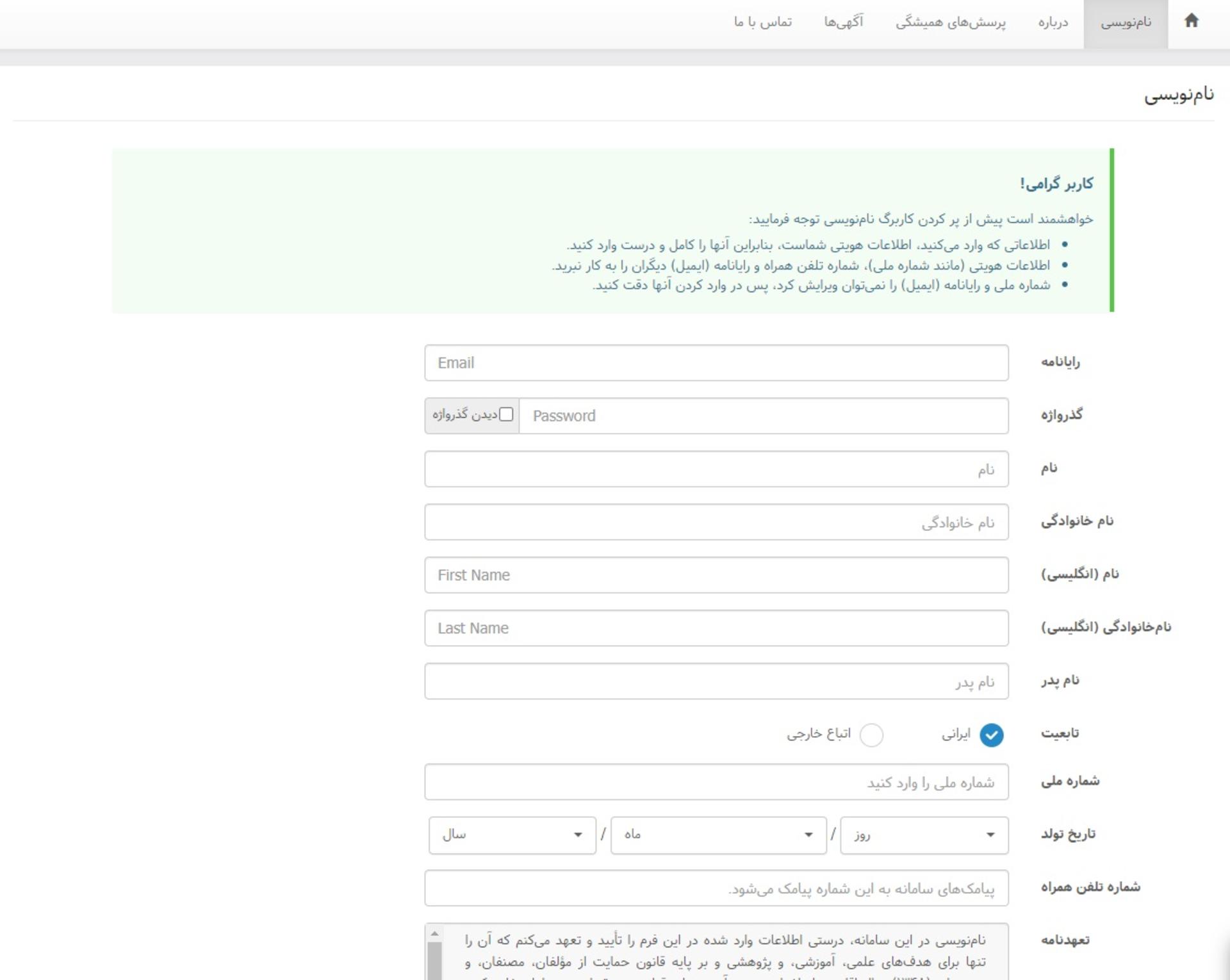1230x980 pixels.
Task: Focus the نام (first name) field
Action: click(x=716, y=470)
